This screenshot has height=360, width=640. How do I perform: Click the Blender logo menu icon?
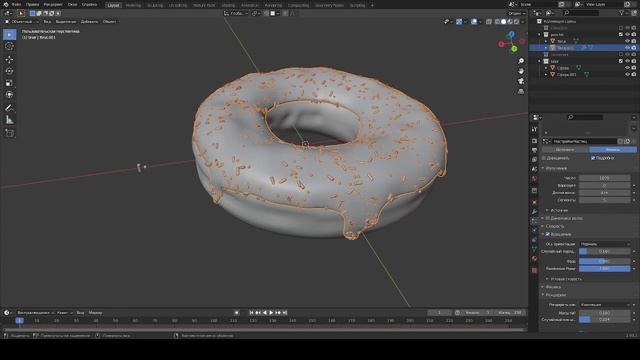coord(6,4)
